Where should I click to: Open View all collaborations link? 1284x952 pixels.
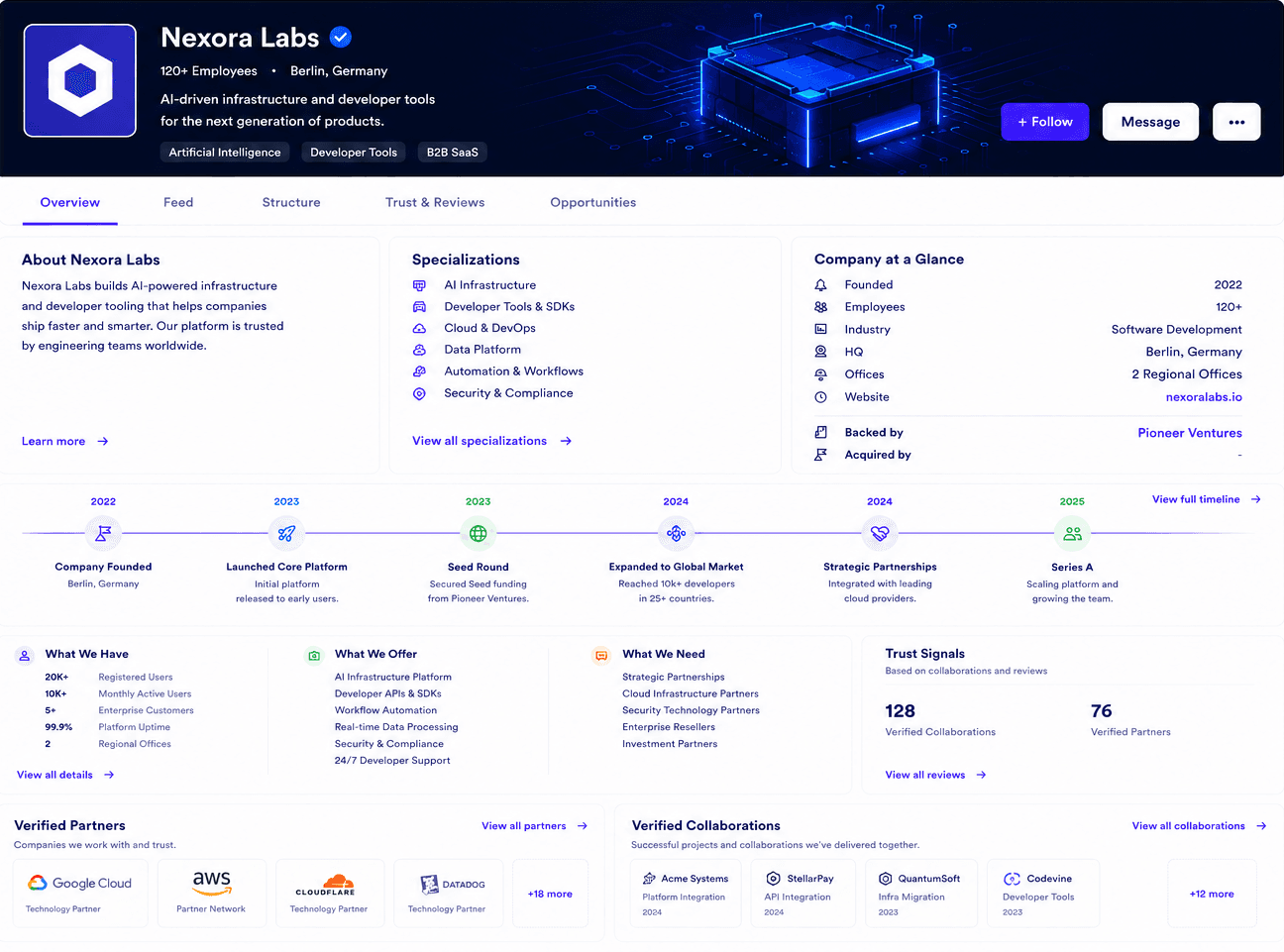click(x=1200, y=826)
